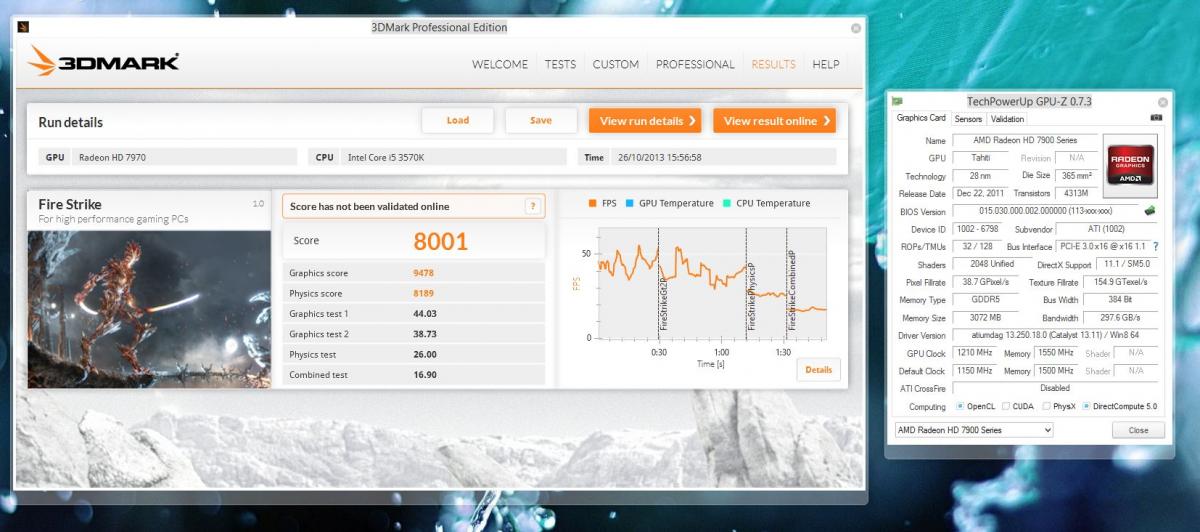Click View run details button
The image size is (1200, 532).
645,120
